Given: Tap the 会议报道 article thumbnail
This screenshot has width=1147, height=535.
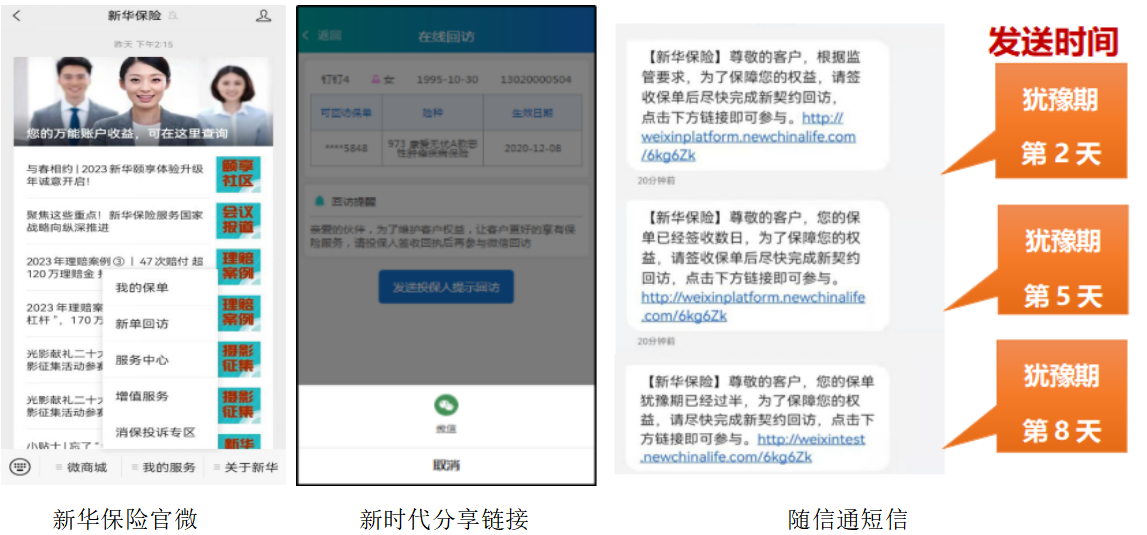Looking at the screenshot, I should tap(238, 220).
